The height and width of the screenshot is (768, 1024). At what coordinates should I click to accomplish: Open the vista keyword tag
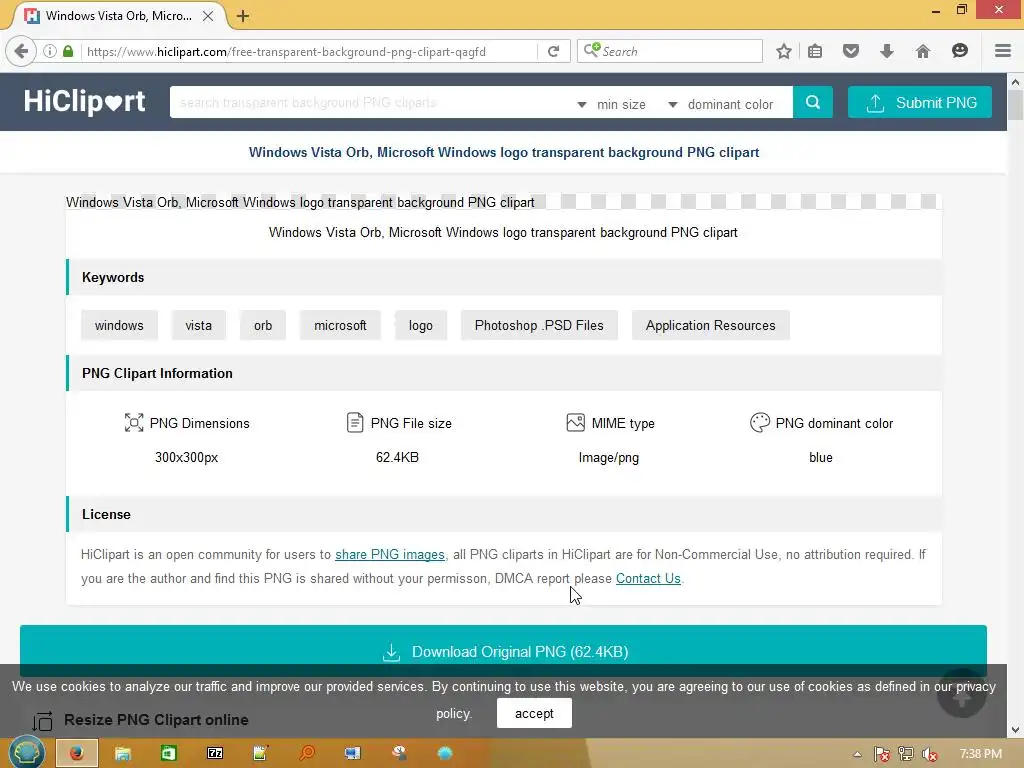[198, 325]
